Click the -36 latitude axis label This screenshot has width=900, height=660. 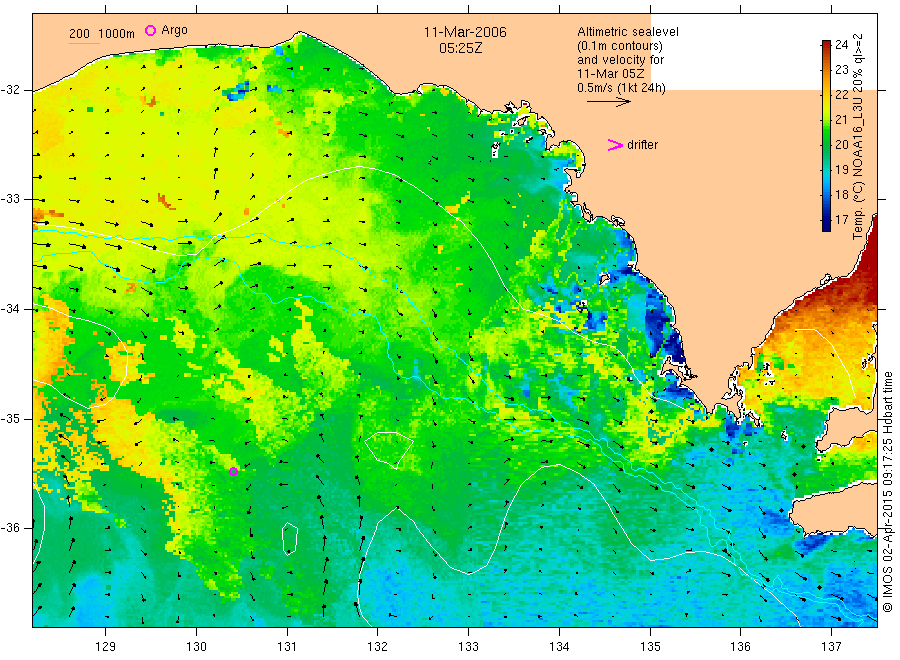point(10,527)
